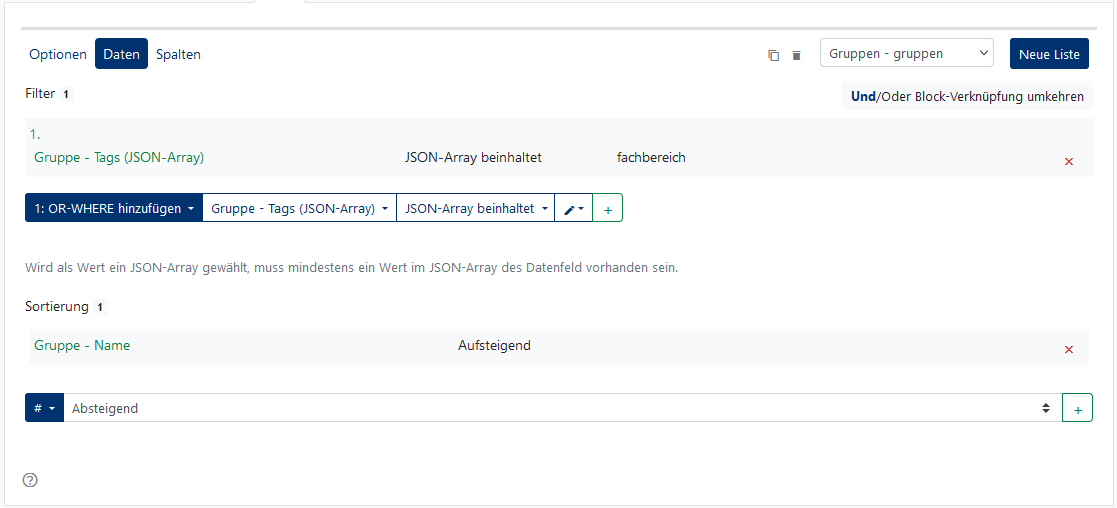Expand 1: OR-WHERE hinzufügen dropdown
This screenshot has height=508, width=1117.
coord(114,208)
